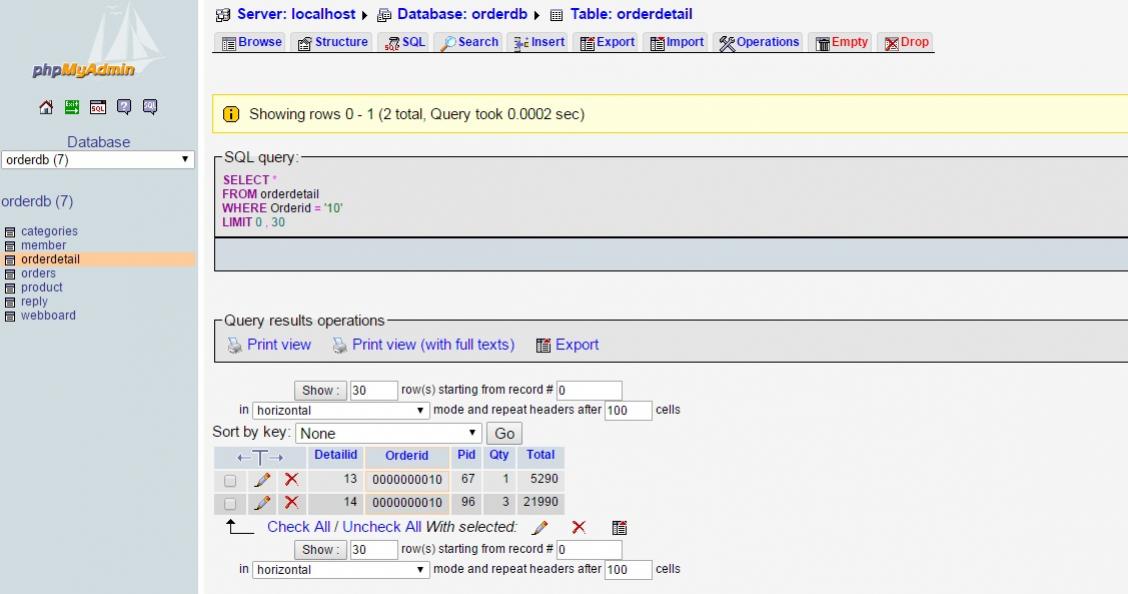
Task: Open the Operations tab
Action: point(759,42)
